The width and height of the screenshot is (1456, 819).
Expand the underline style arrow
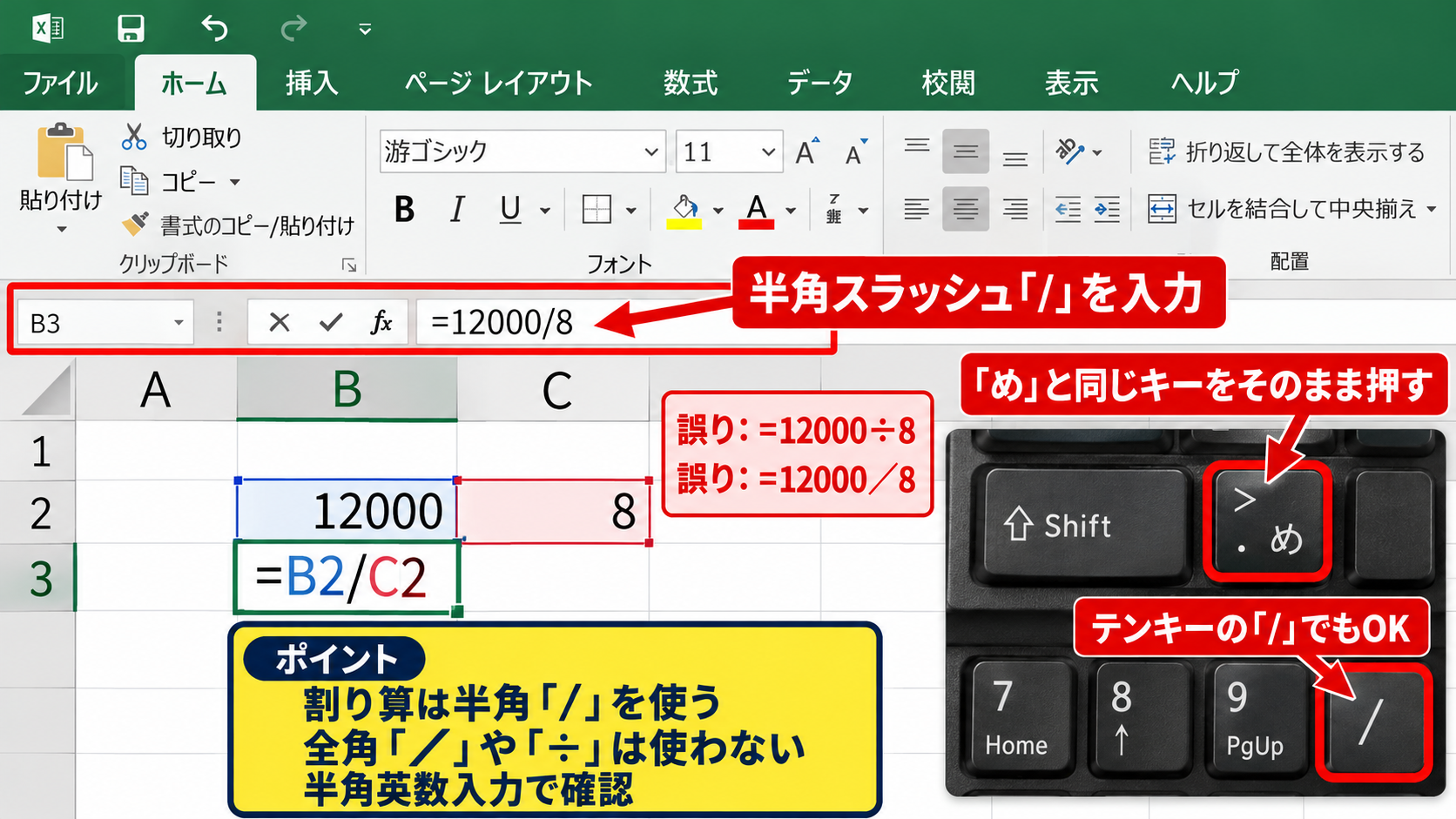click(545, 211)
